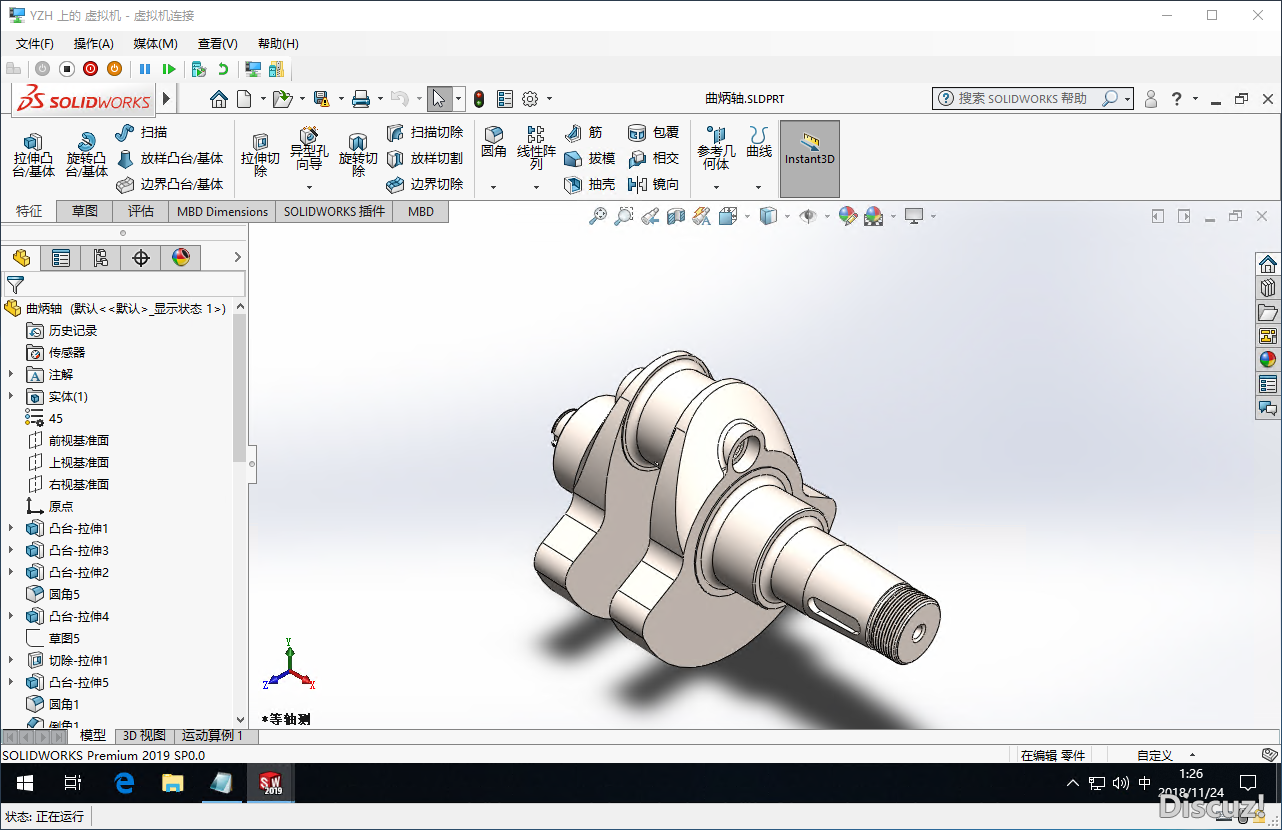
Task: Click the Options gear icon
Action: pyautogui.click(x=530, y=99)
